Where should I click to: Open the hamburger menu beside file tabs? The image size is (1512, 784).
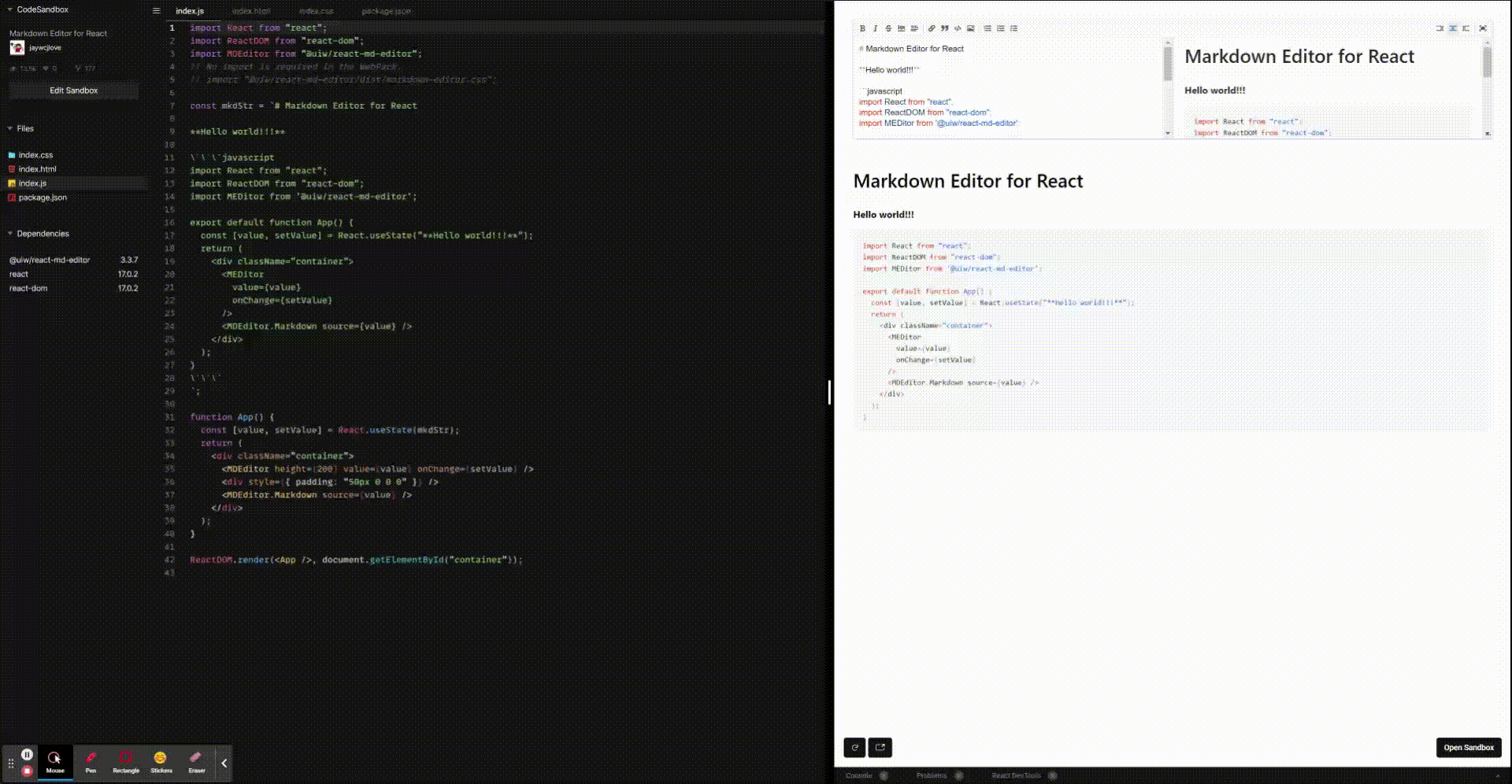tap(156, 11)
